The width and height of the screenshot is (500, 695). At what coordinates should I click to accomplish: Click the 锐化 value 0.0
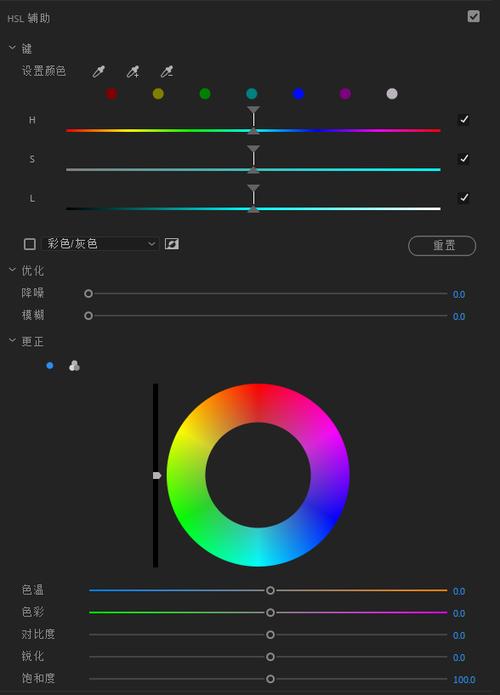coord(459,658)
